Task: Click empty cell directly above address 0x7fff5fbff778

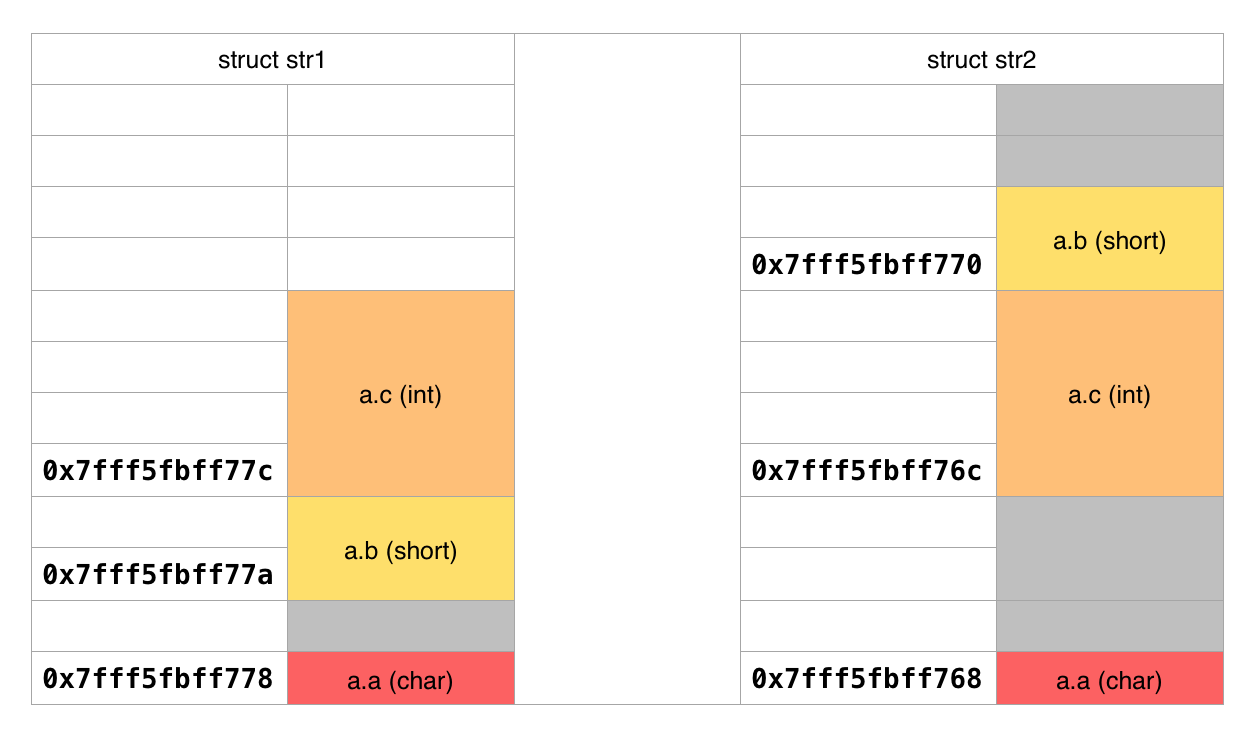Action: coord(159,626)
